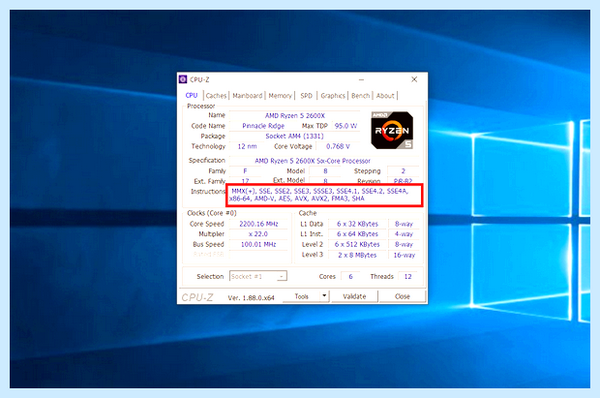Open the Socket #1 selection dropdown
The image size is (600, 398).
(258, 276)
